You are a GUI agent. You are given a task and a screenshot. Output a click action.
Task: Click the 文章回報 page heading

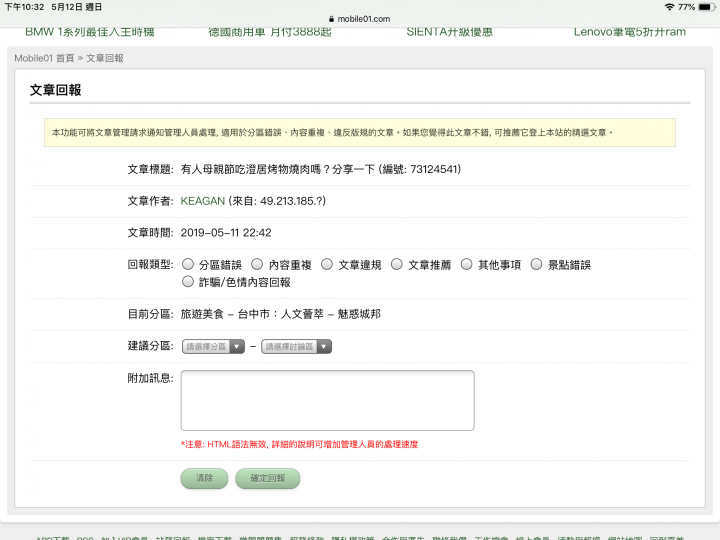56,90
